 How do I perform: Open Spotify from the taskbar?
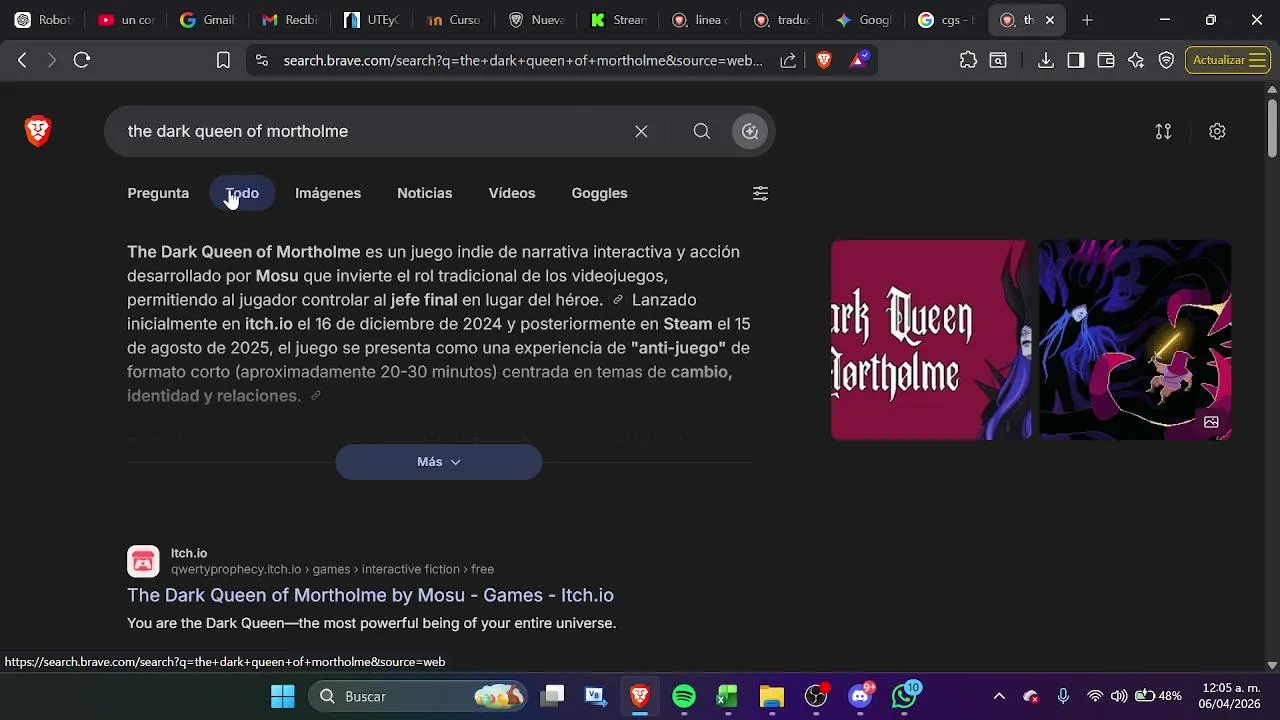pos(684,696)
